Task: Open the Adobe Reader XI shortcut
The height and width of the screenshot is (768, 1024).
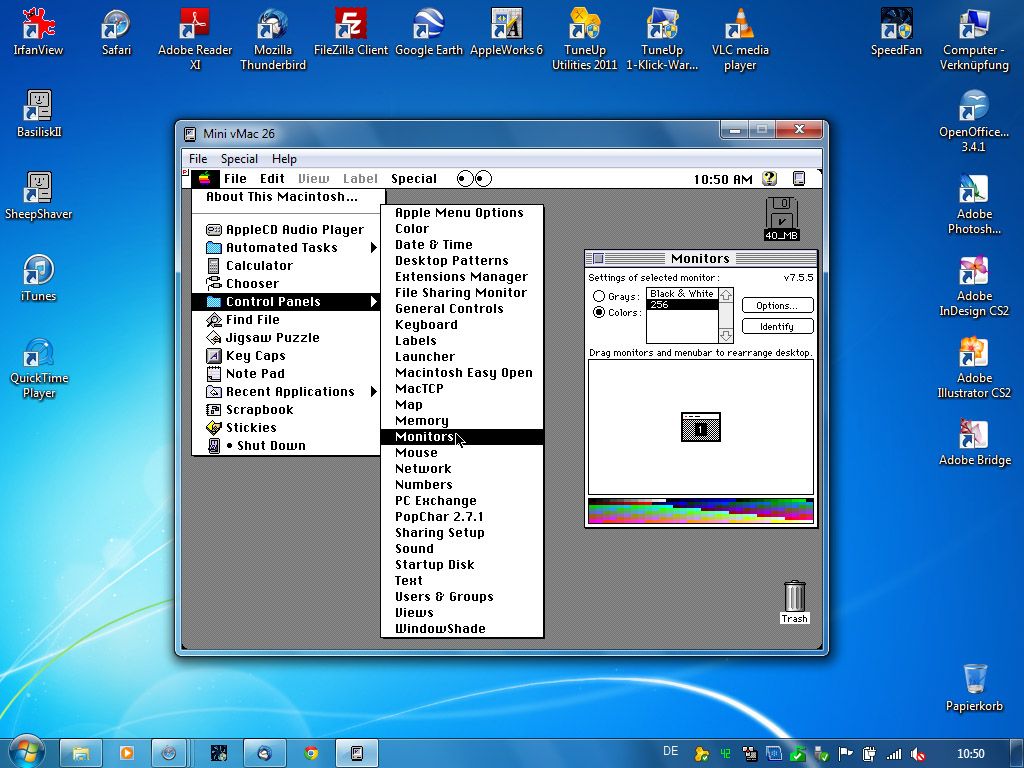Action: [195, 39]
